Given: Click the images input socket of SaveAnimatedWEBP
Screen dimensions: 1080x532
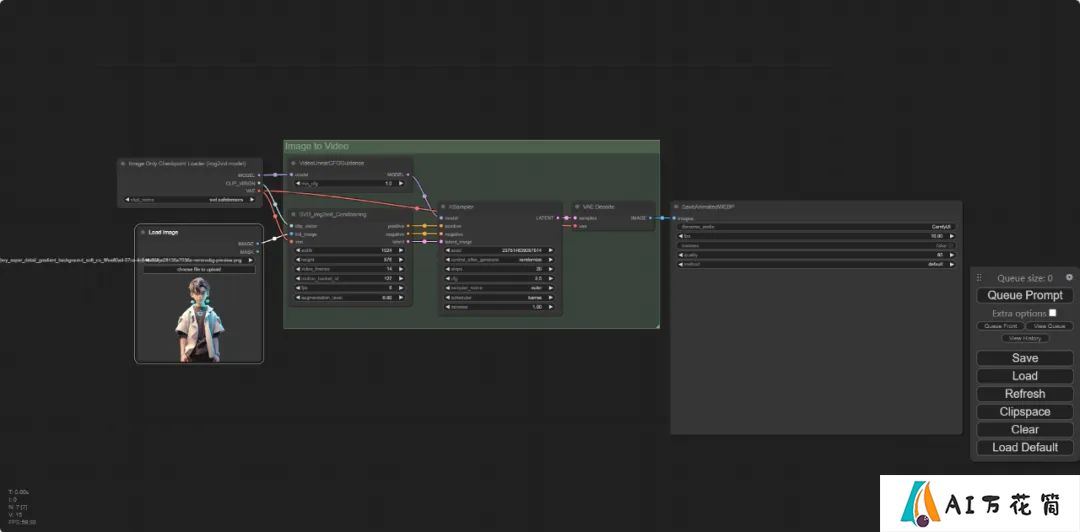Looking at the screenshot, I should [x=674, y=218].
